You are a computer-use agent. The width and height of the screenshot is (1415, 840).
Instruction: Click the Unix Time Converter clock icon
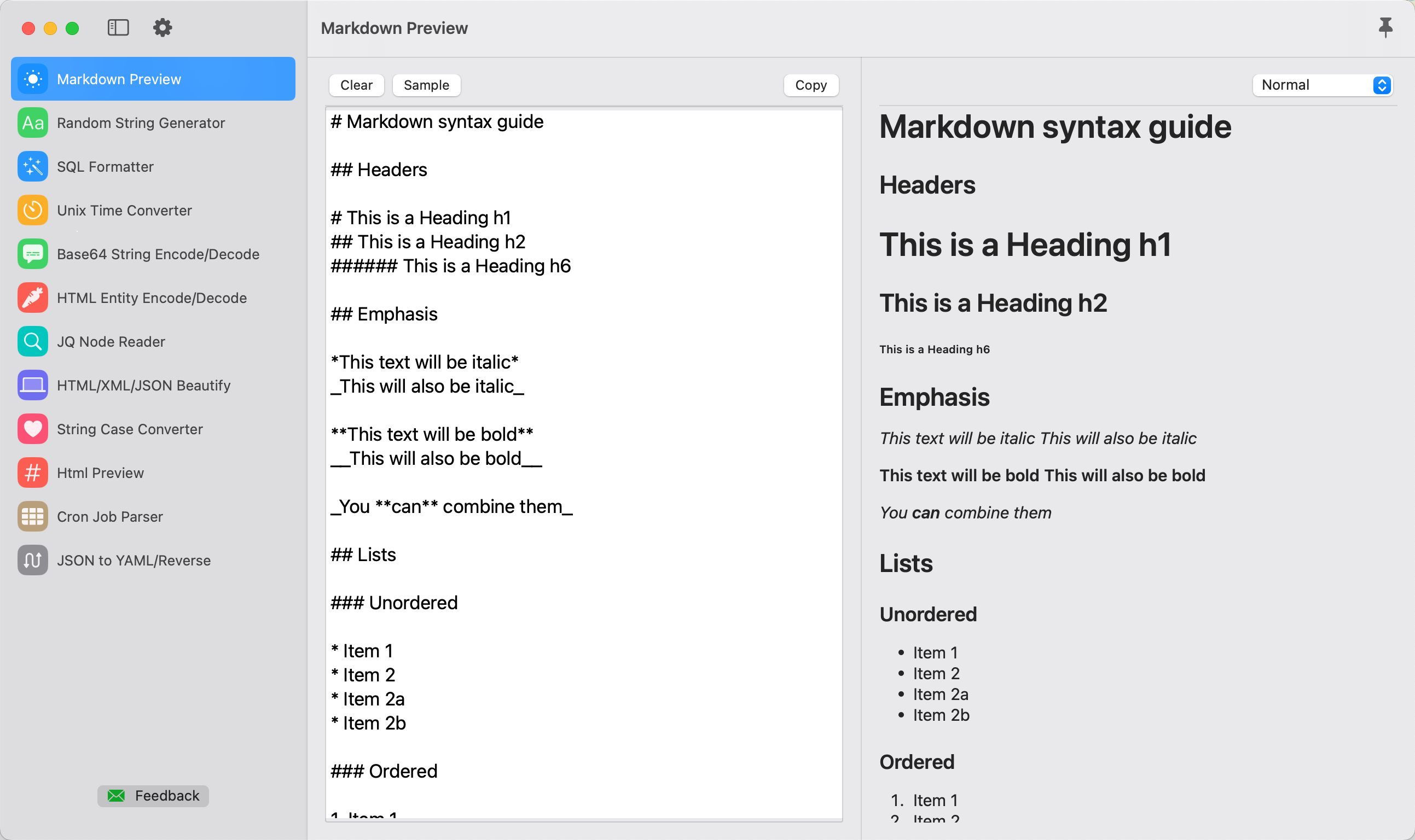[33, 210]
